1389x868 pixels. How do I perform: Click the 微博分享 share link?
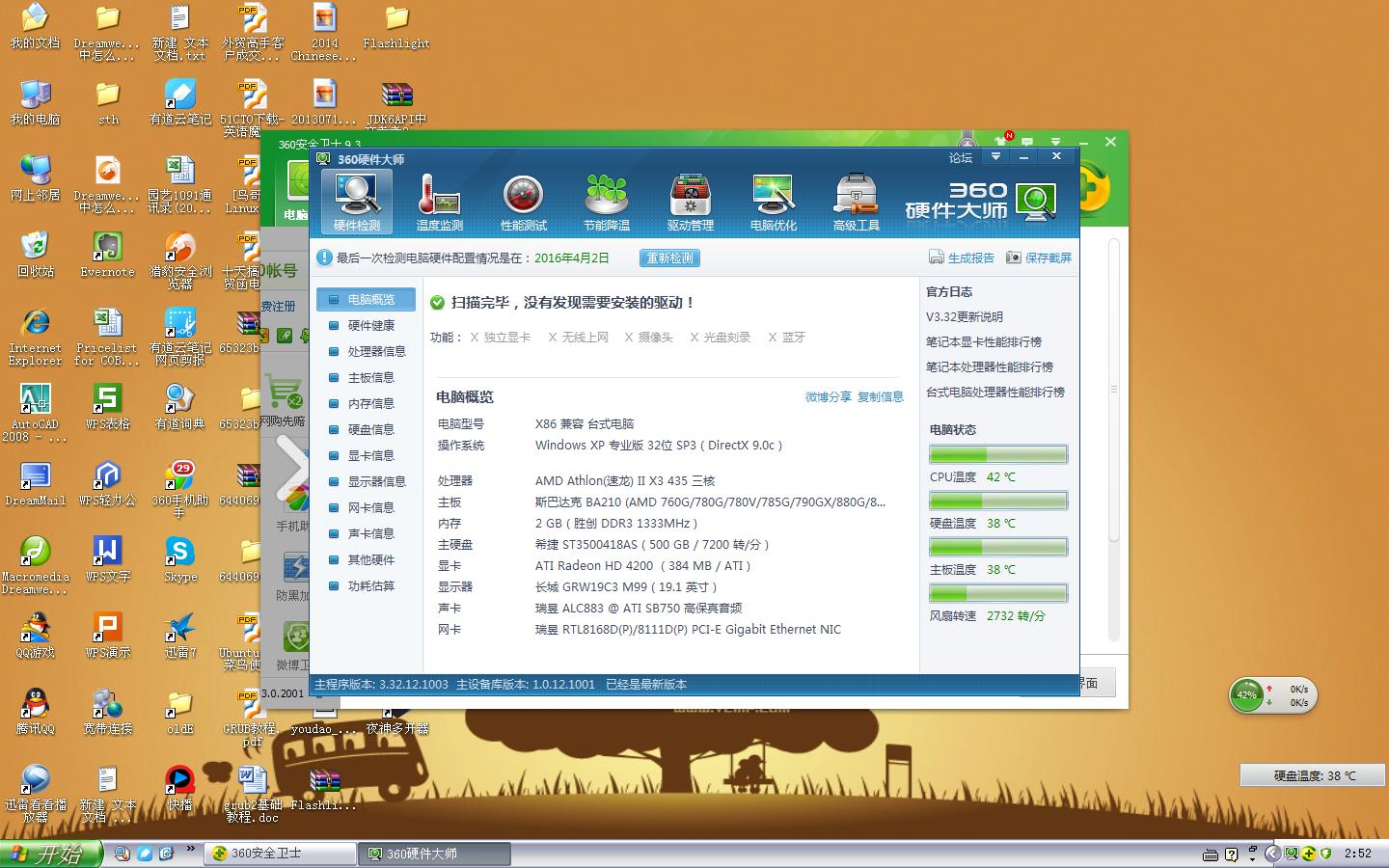coord(829,396)
